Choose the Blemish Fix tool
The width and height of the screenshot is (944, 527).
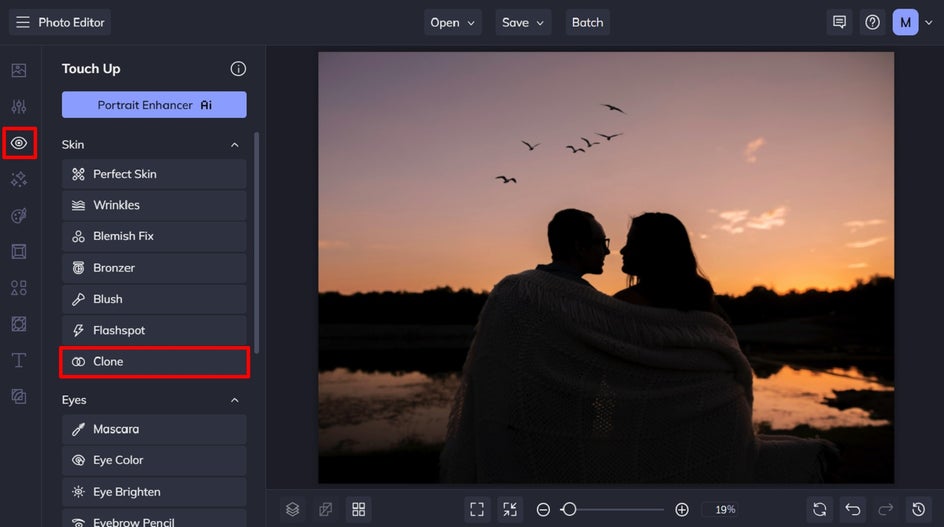point(154,236)
